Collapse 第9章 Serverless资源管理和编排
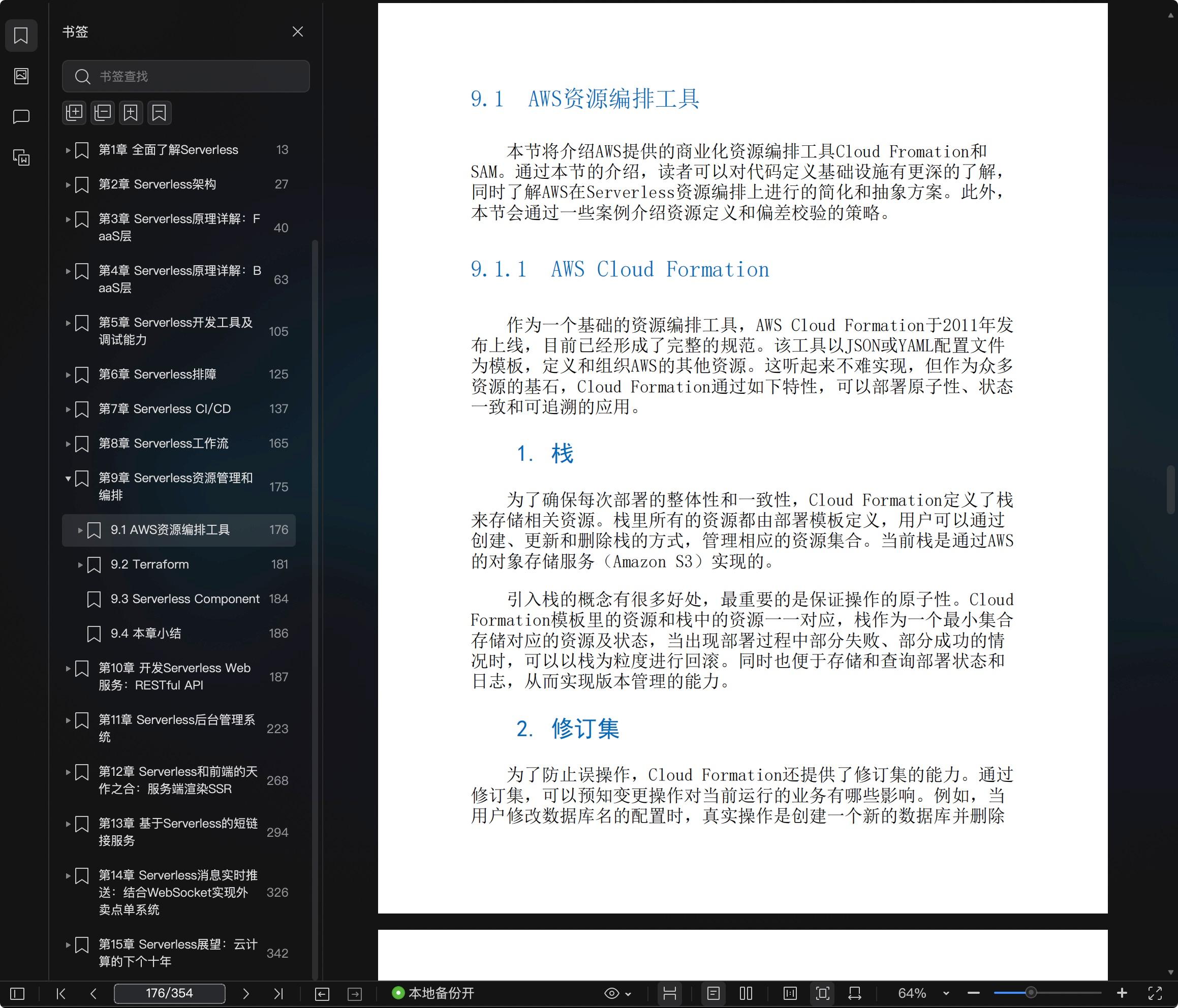 (68, 478)
